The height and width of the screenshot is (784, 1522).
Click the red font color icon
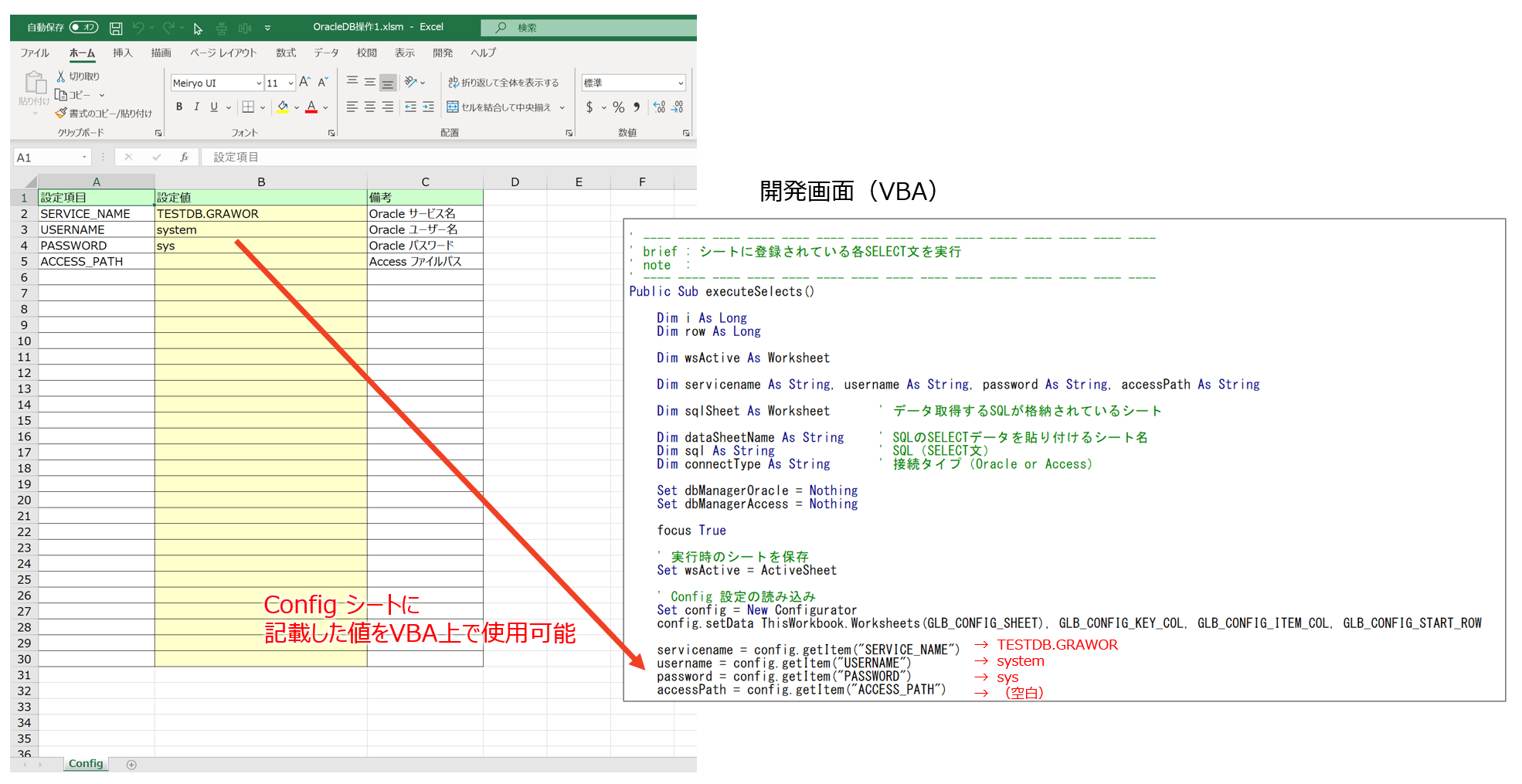tap(311, 107)
